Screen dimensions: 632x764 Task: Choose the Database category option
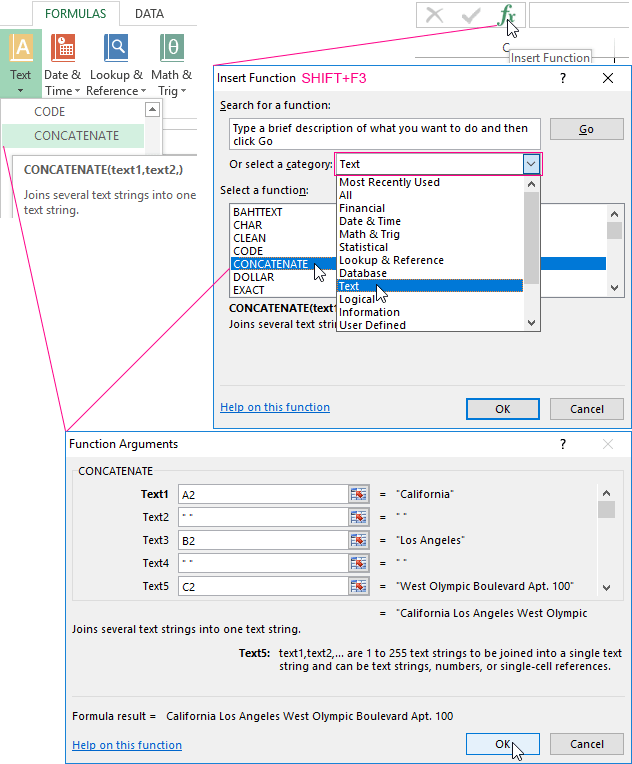430,273
